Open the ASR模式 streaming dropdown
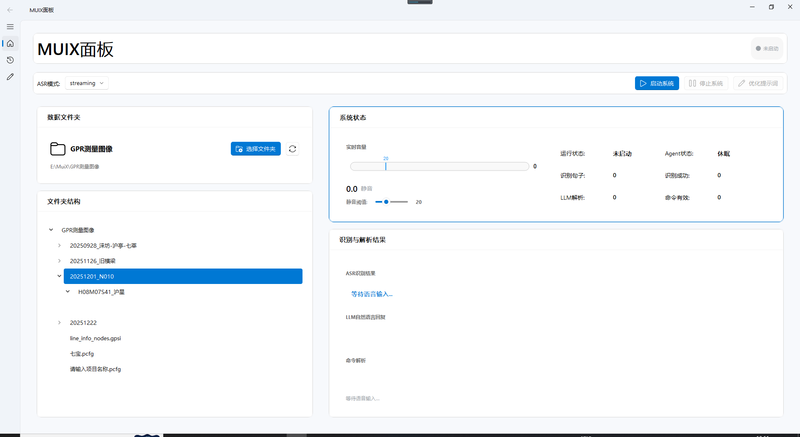This screenshot has width=800, height=437. [x=87, y=83]
